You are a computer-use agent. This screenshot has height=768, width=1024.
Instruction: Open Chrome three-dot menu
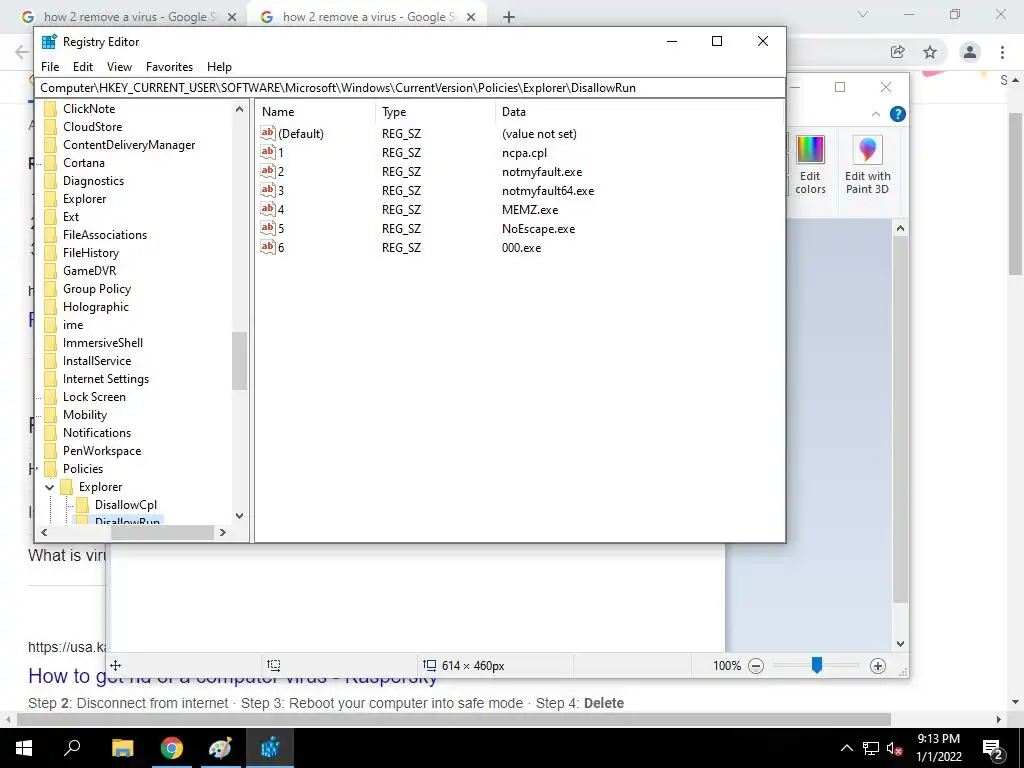point(1002,52)
